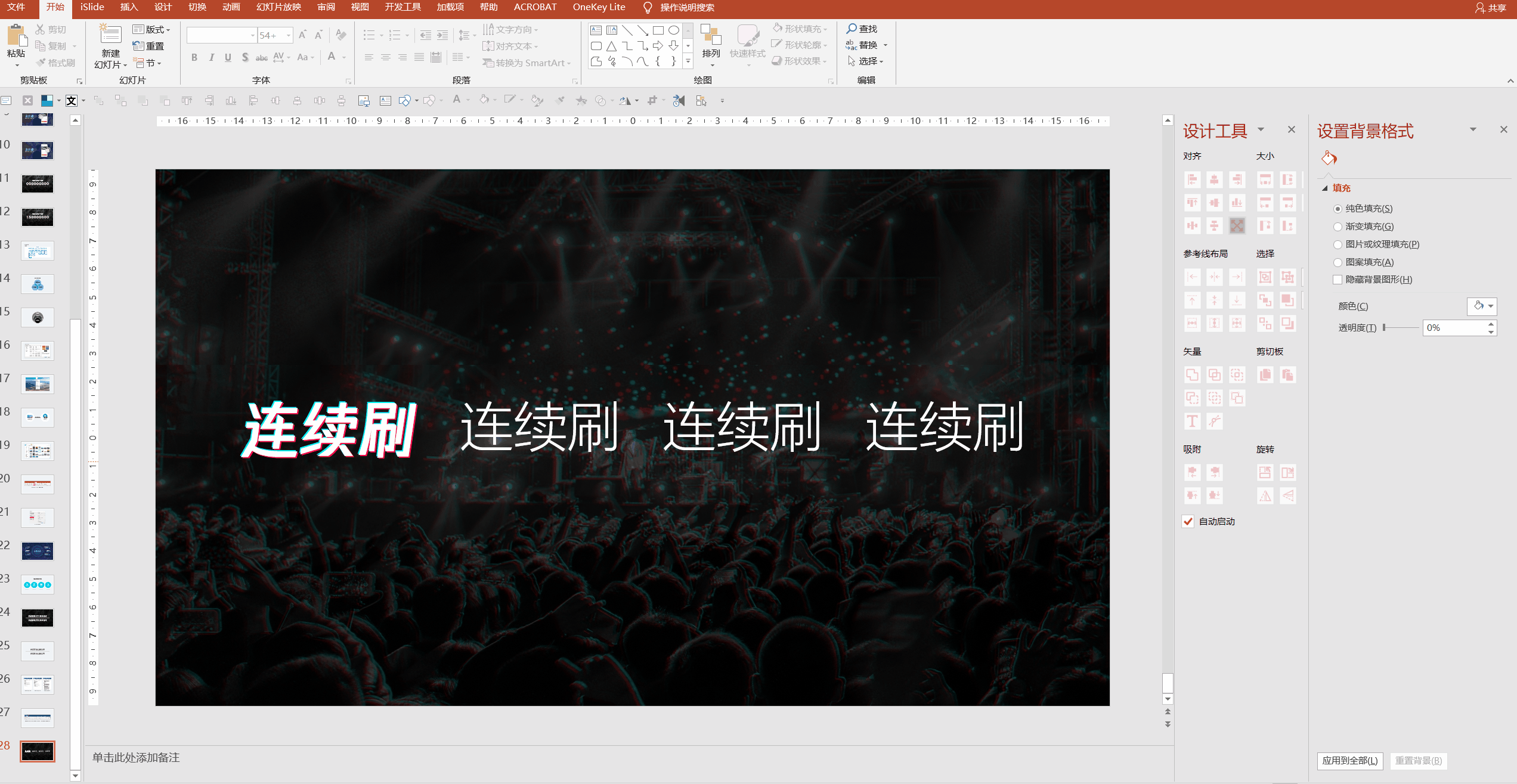Click the first rotate (旋转) icon in Design Tools
Viewport: 1517px width, 784px height.
coord(1265,472)
